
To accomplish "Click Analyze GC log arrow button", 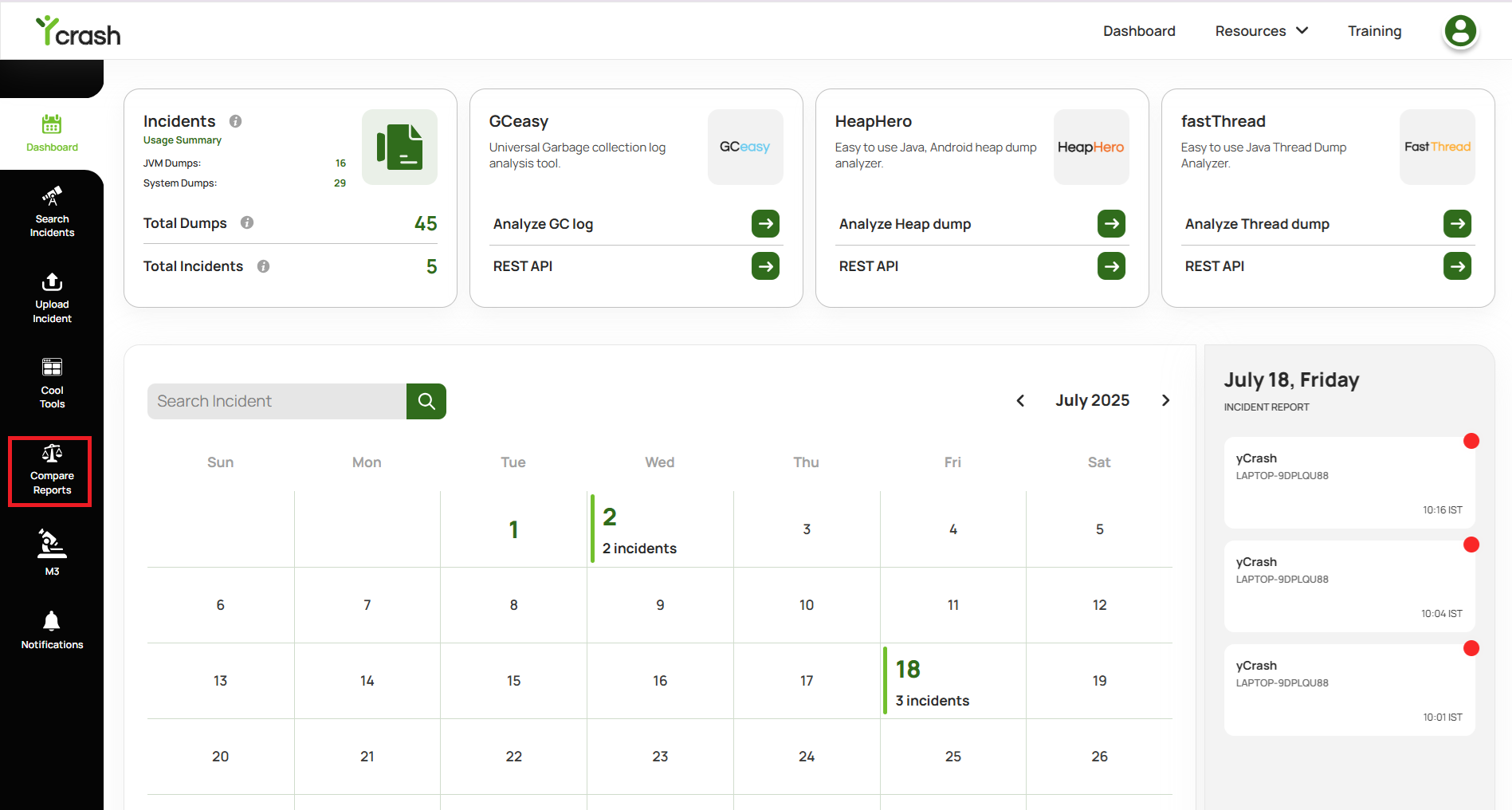I will [x=765, y=224].
